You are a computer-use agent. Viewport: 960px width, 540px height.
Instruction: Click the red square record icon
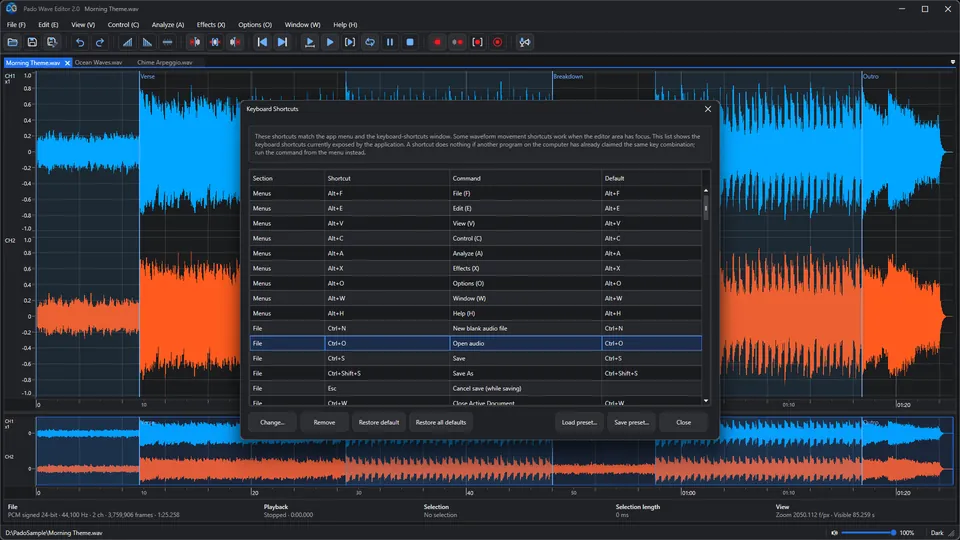[437, 42]
